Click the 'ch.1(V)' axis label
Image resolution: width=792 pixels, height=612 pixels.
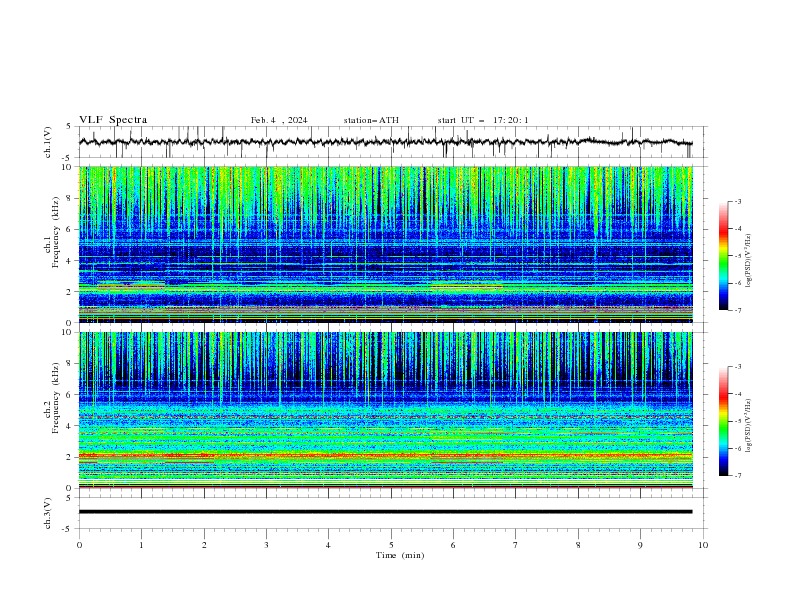48,142
